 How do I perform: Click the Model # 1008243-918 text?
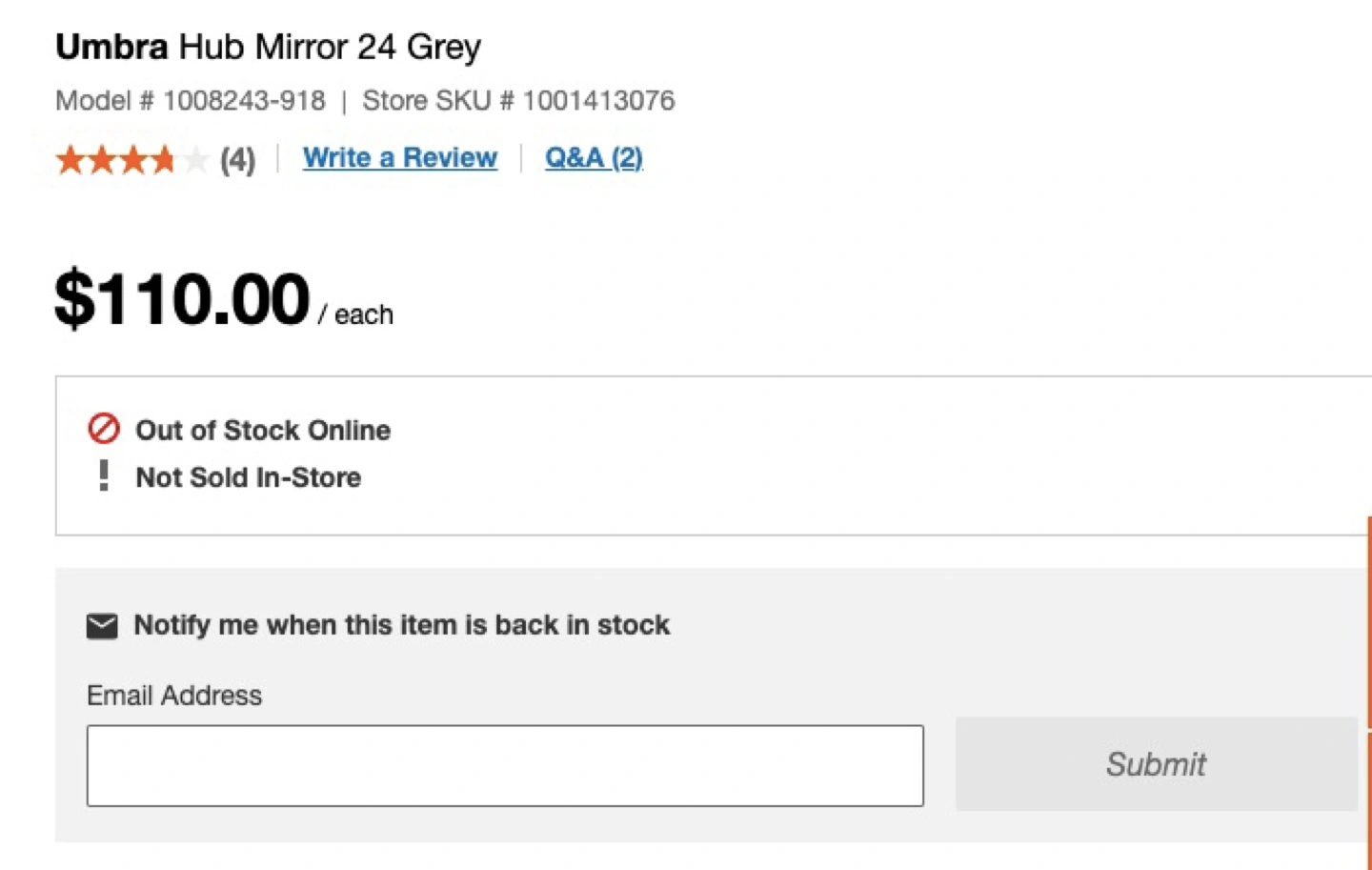pos(191,100)
